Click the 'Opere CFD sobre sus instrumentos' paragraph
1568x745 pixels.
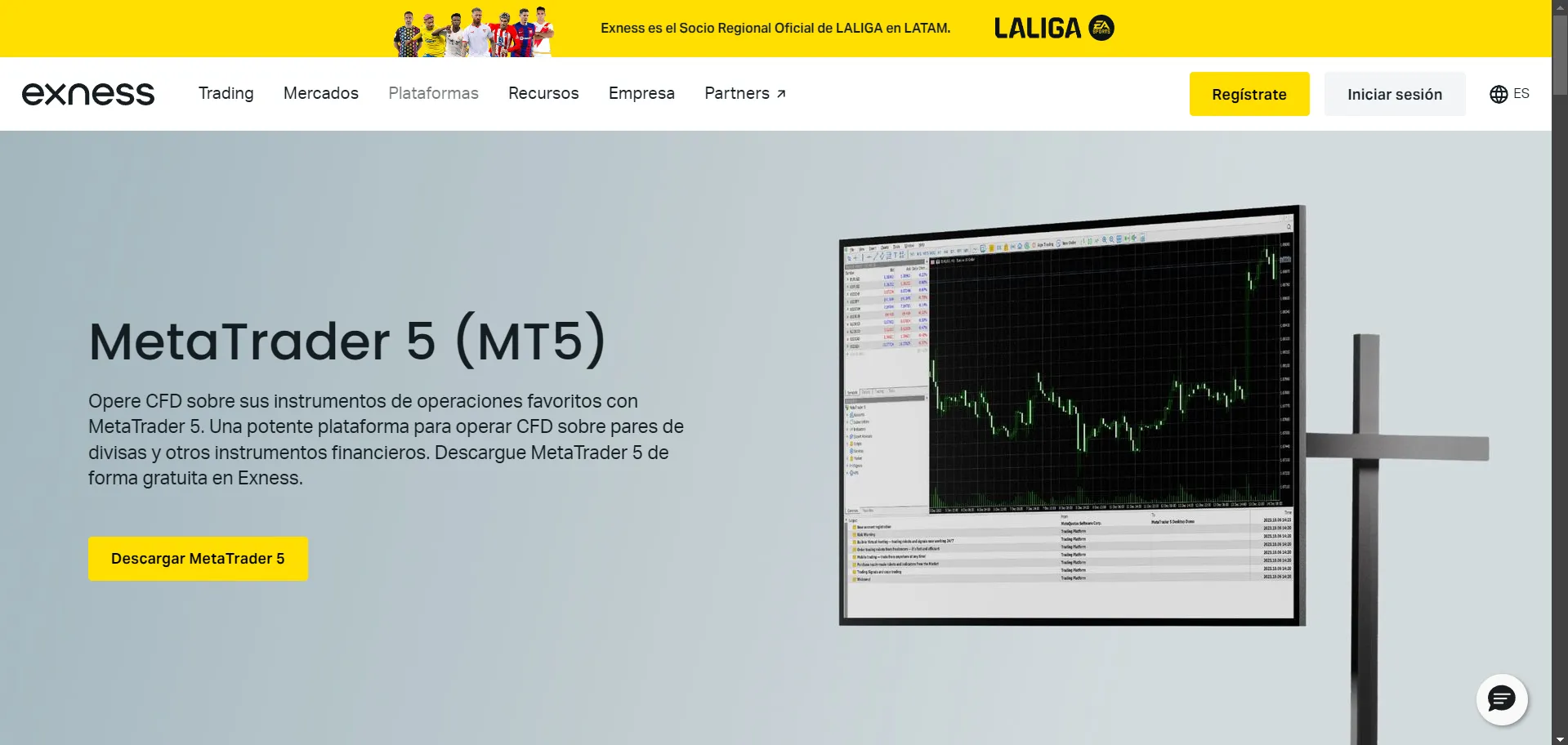point(386,439)
